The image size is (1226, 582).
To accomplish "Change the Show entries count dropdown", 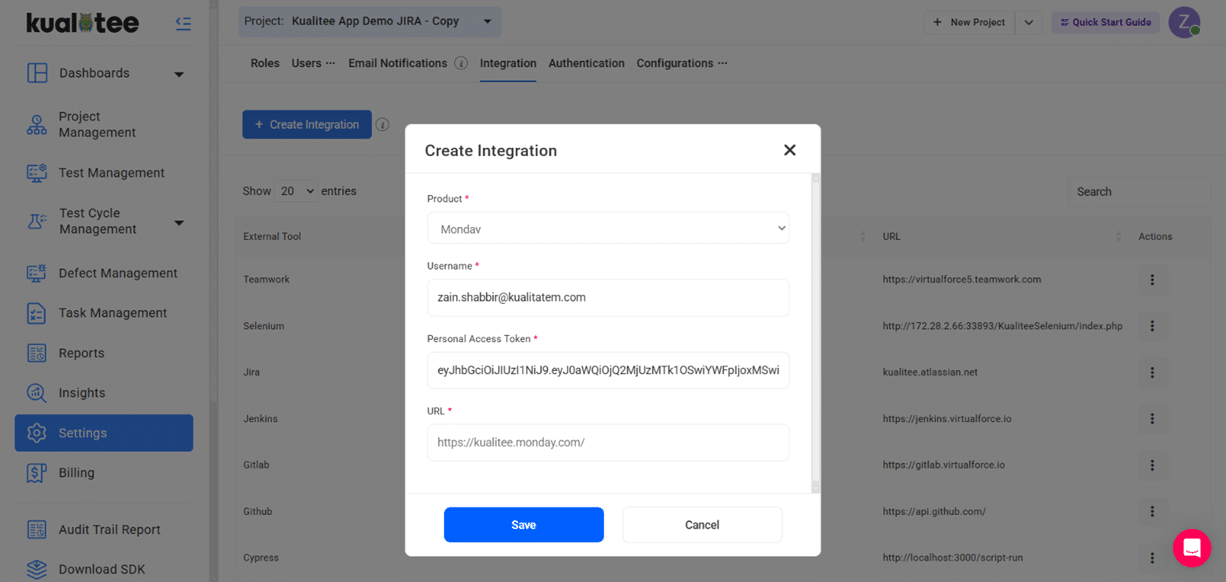I will (x=296, y=191).
